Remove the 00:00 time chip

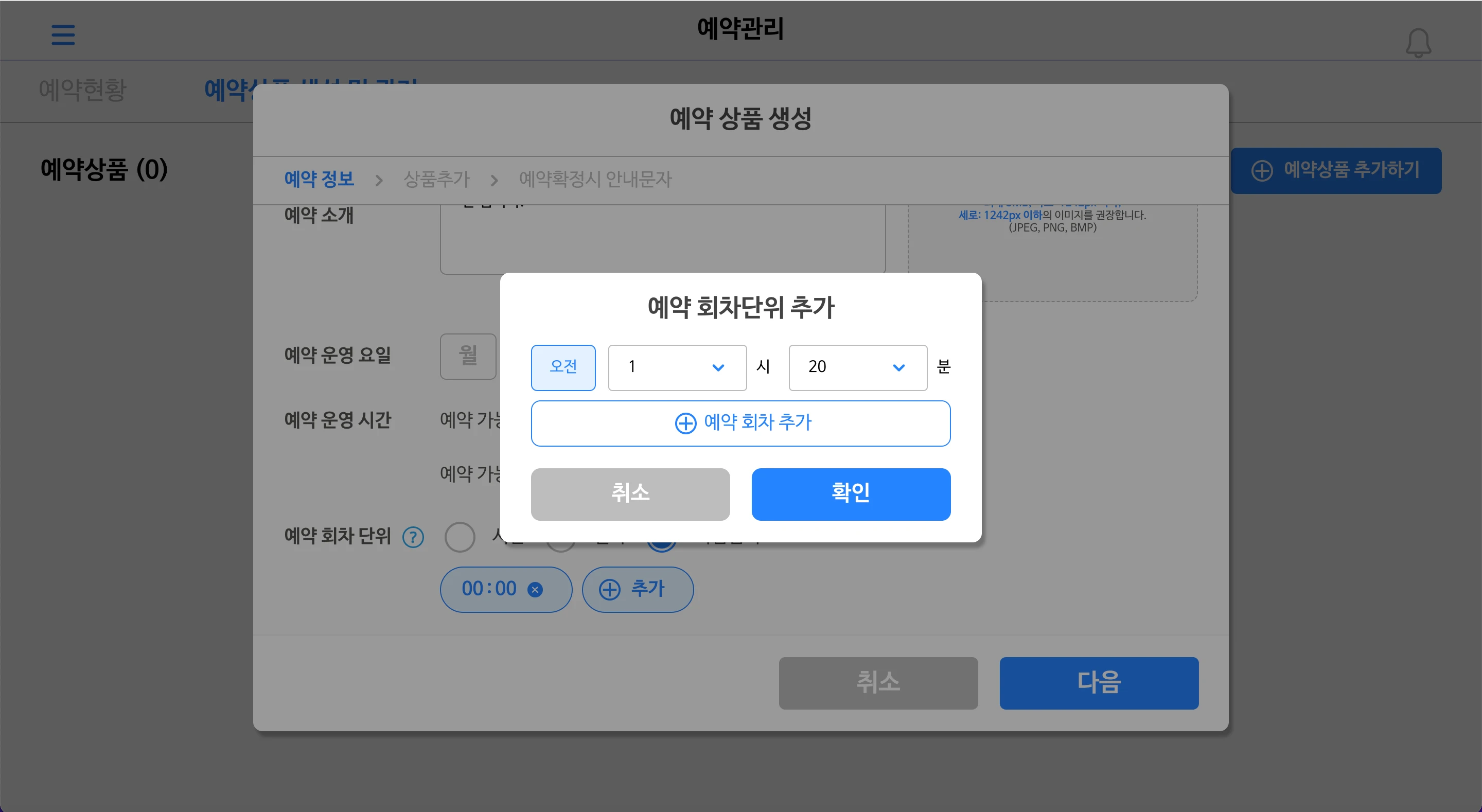coord(535,589)
